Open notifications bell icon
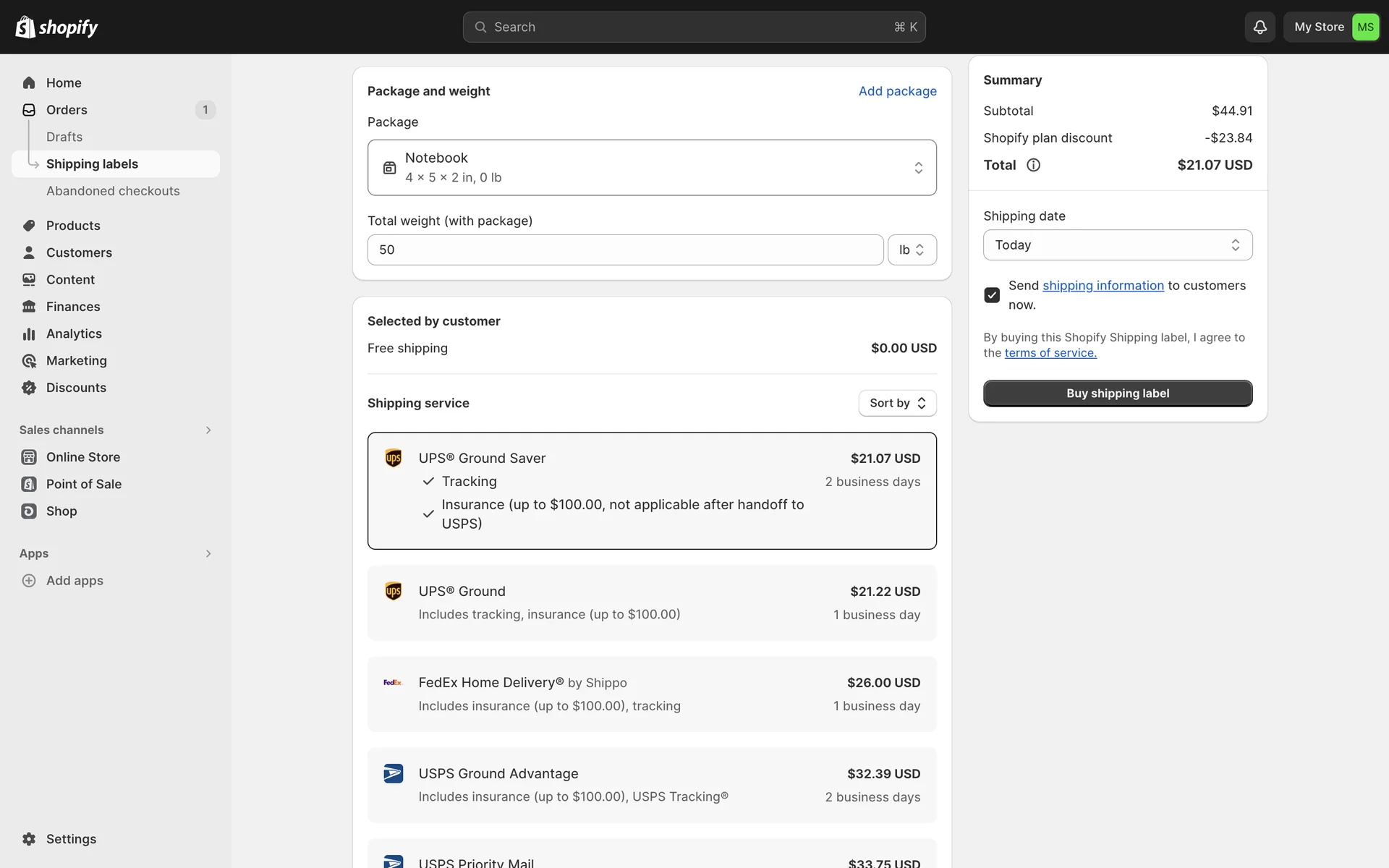1389x868 pixels. [x=1260, y=27]
